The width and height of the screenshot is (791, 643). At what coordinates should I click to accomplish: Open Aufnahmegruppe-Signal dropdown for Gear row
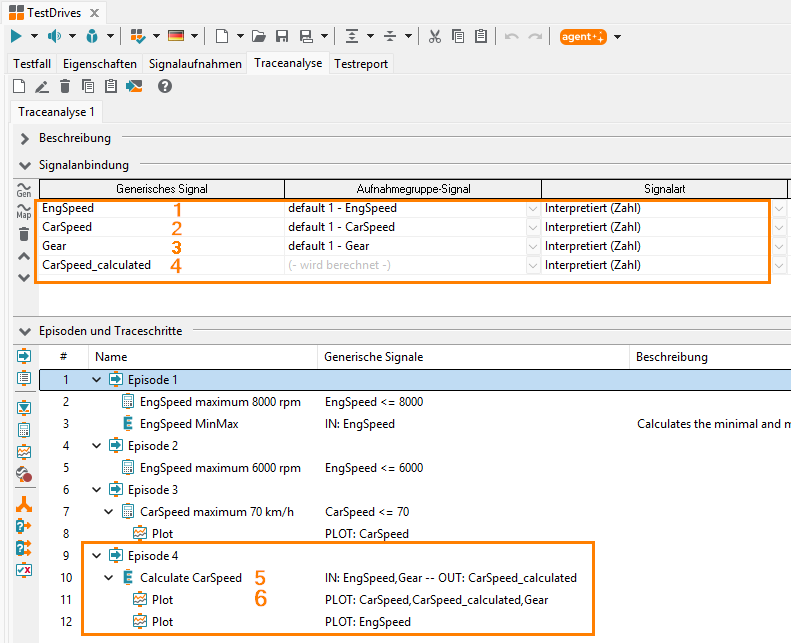click(533, 247)
